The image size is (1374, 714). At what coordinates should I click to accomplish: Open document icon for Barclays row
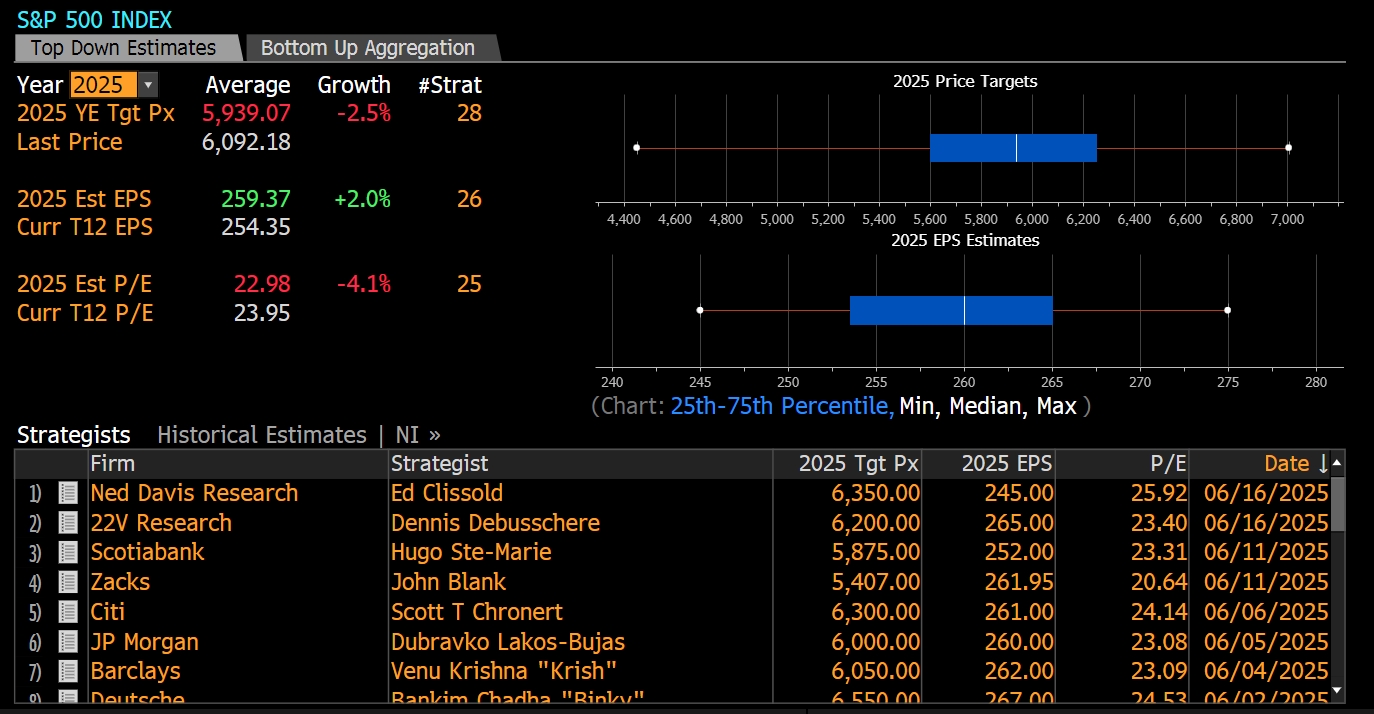click(68, 671)
